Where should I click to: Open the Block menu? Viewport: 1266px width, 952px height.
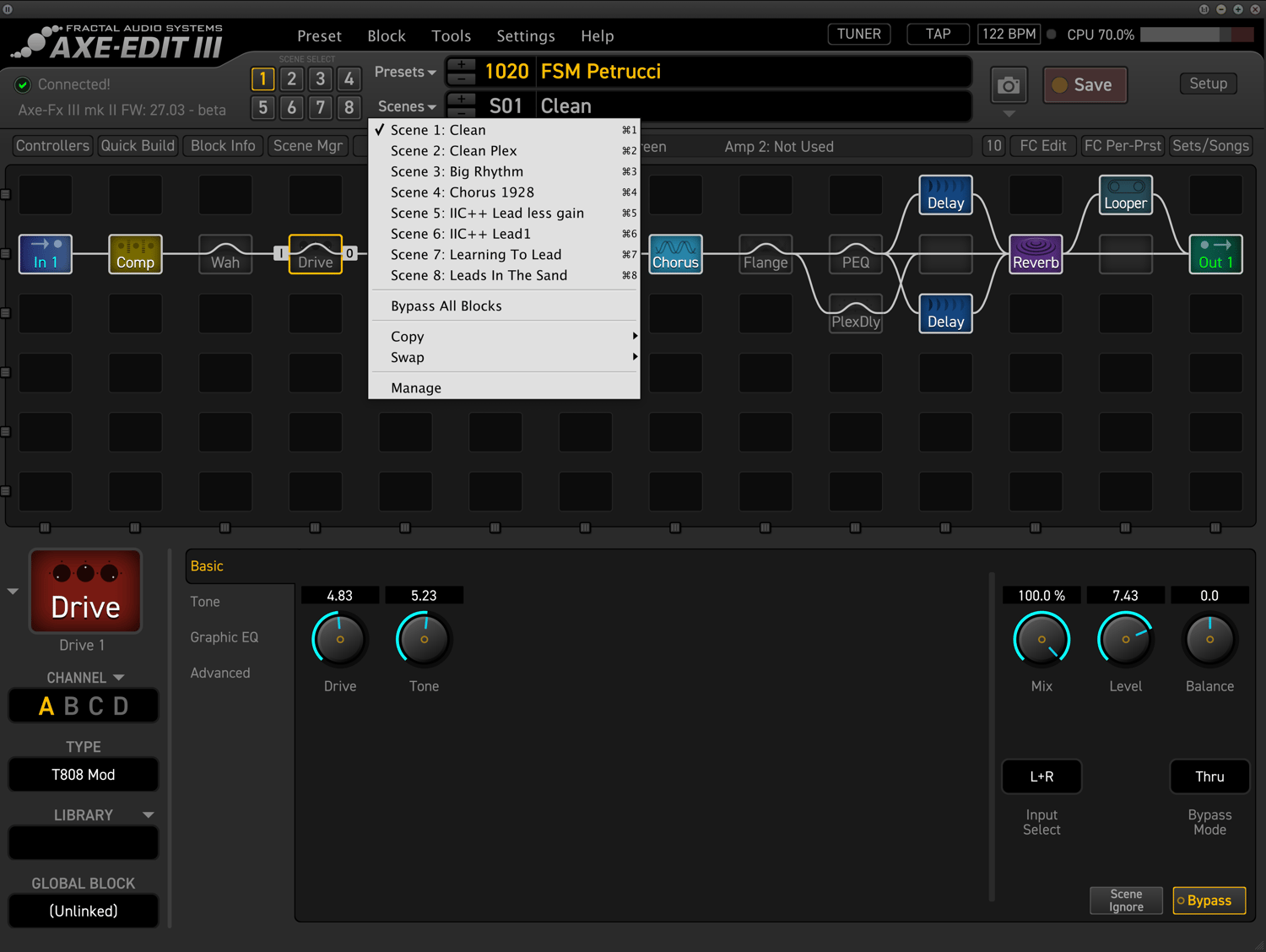pyautogui.click(x=387, y=36)
